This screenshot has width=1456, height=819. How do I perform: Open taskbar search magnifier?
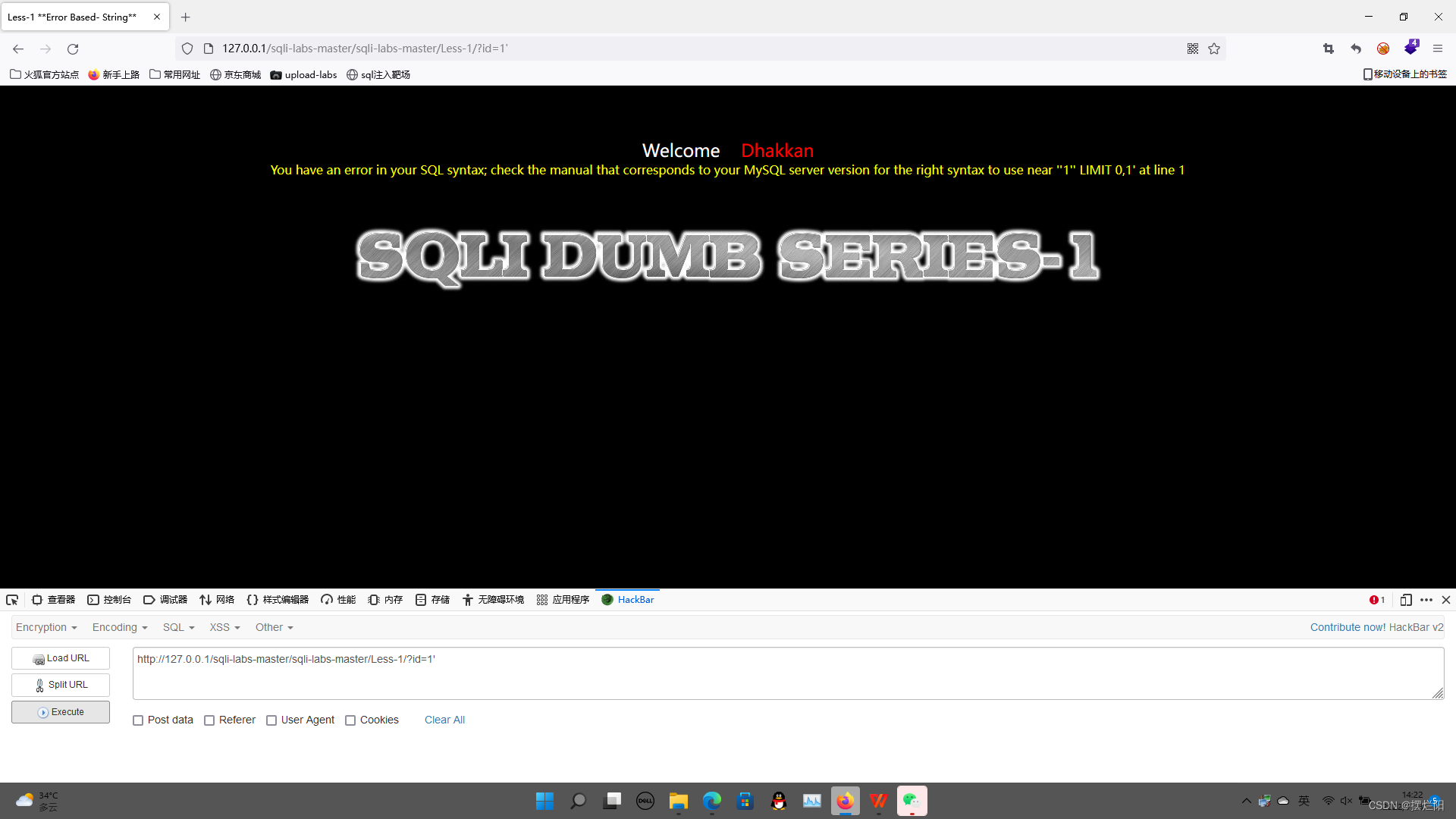[x=578, y=801]
